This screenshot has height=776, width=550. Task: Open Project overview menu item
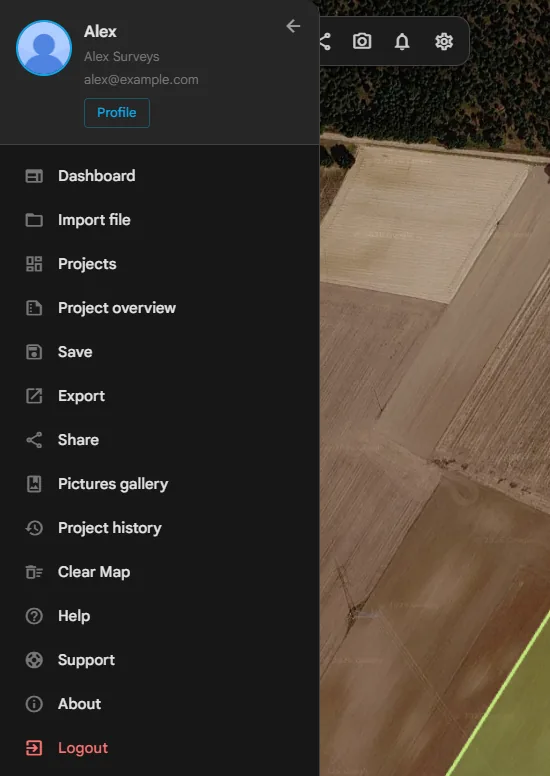click(117, 308)
